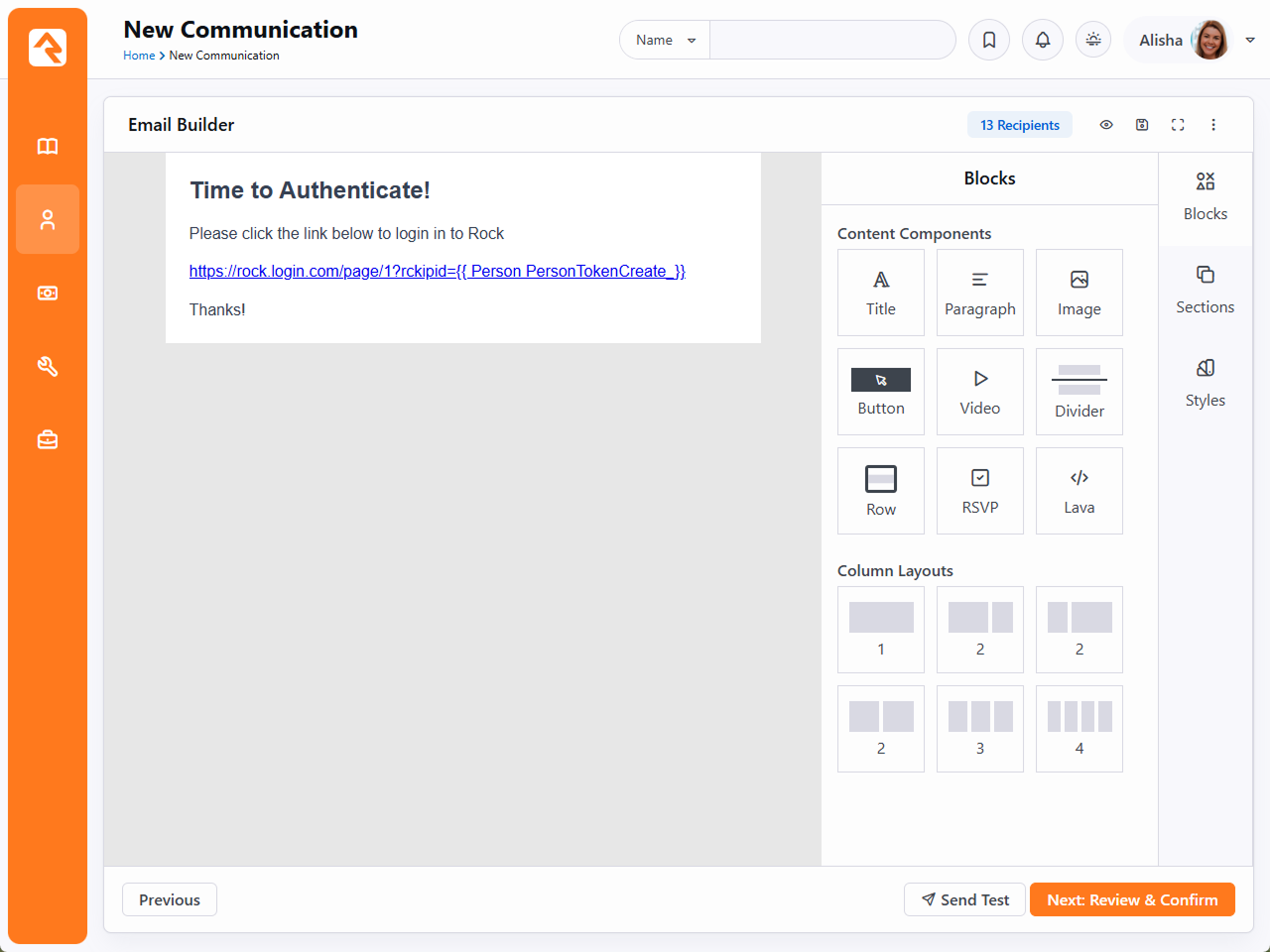This screenshot has width=1270, height=952.
Task: Select the RSVP content component
Action: coord(980,491)
